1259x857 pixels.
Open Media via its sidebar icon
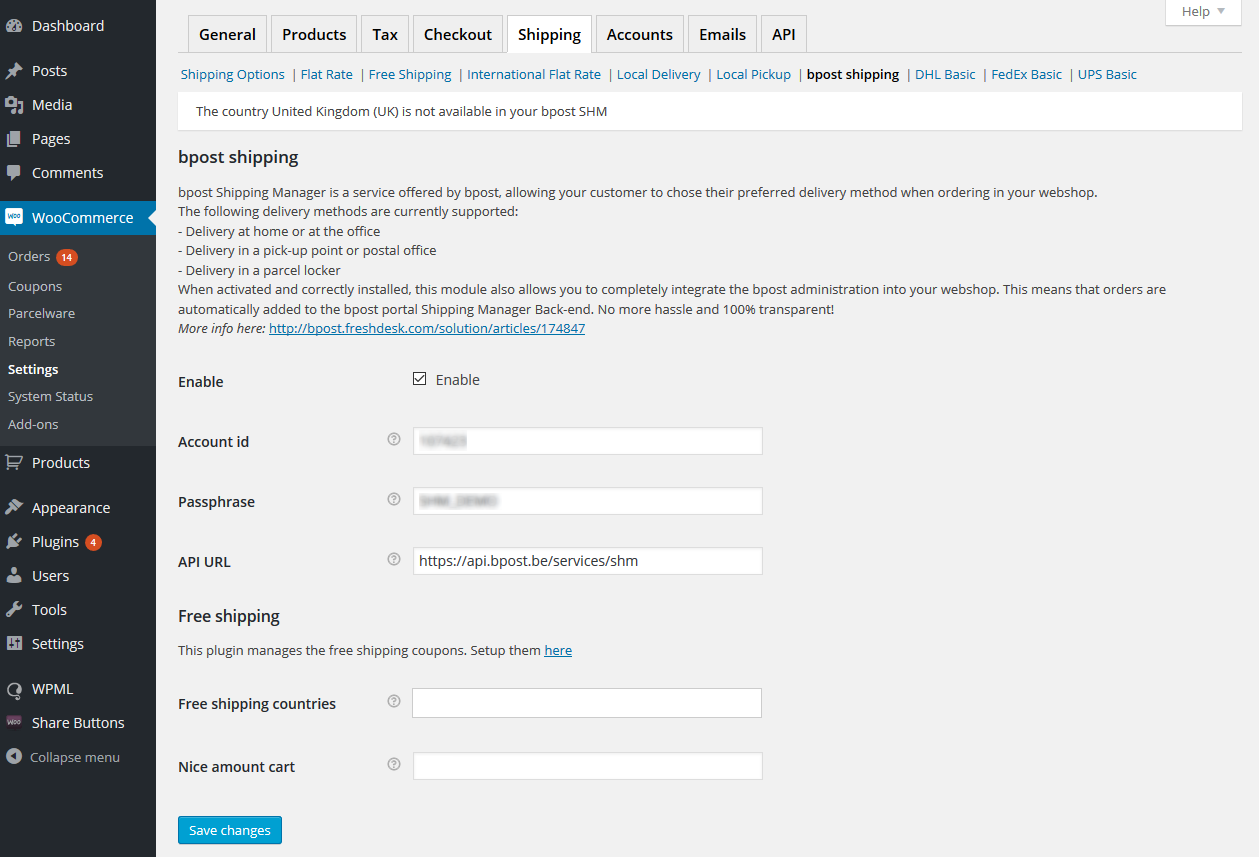tap(14, 105)
